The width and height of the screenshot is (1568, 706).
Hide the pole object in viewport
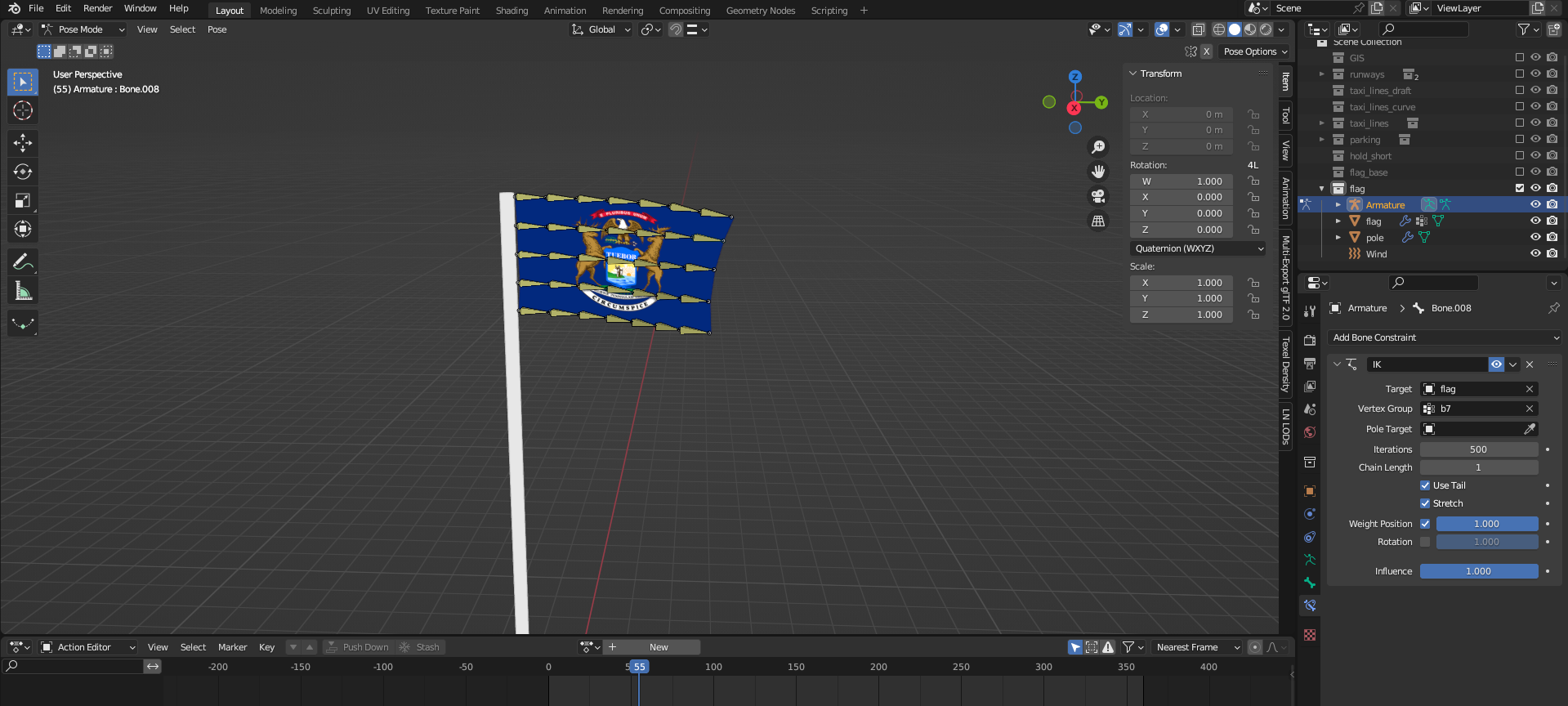1535,238
